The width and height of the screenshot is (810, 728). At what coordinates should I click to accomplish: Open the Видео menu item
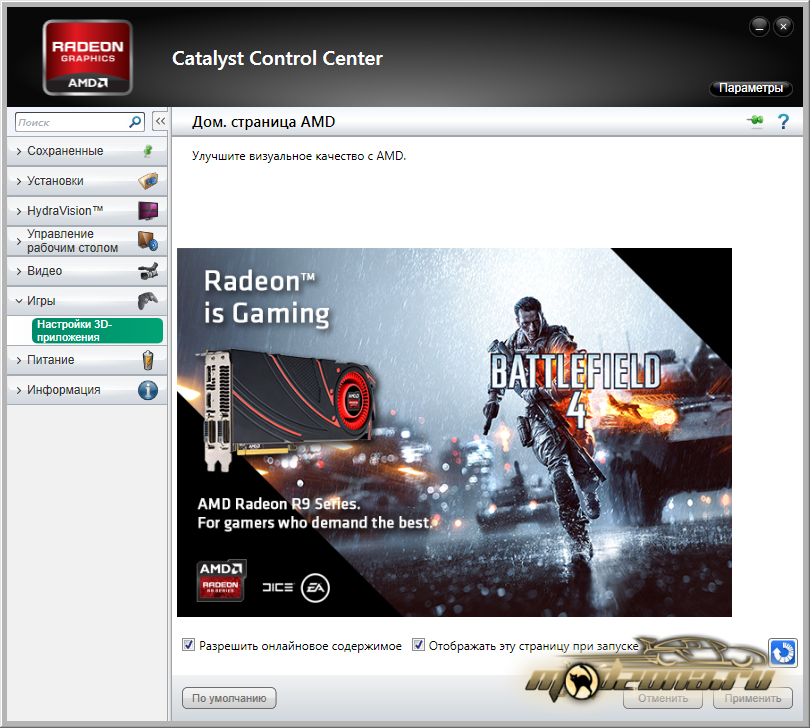pos(87,271)
